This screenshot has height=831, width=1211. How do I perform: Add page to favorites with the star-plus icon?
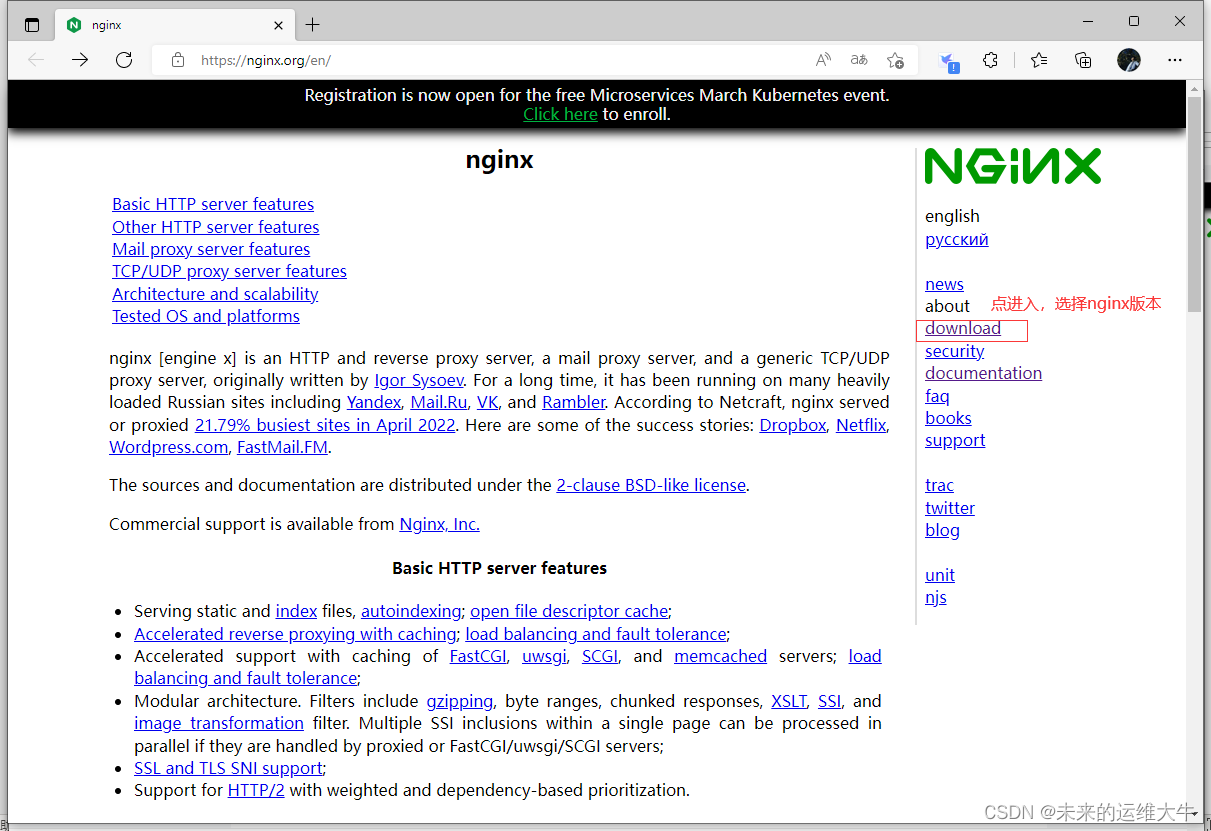895,60
